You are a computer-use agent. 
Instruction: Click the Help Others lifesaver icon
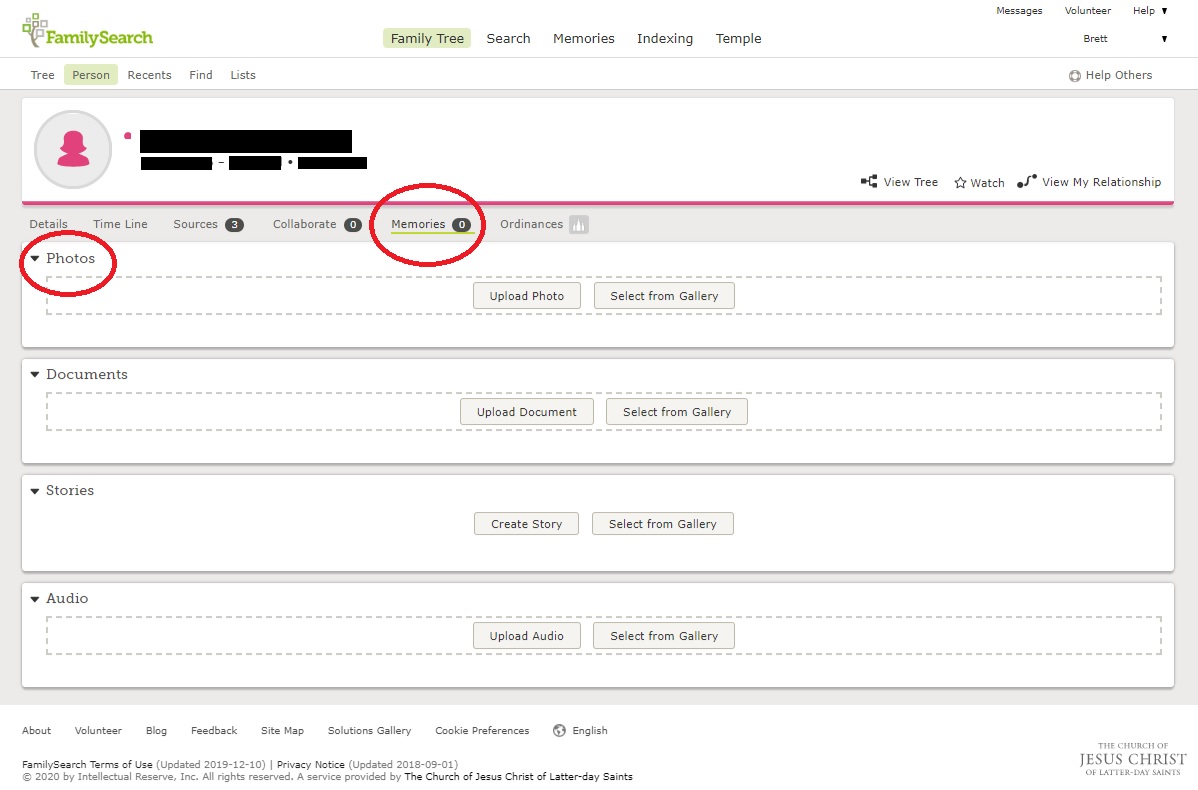tap(1074, 76)
